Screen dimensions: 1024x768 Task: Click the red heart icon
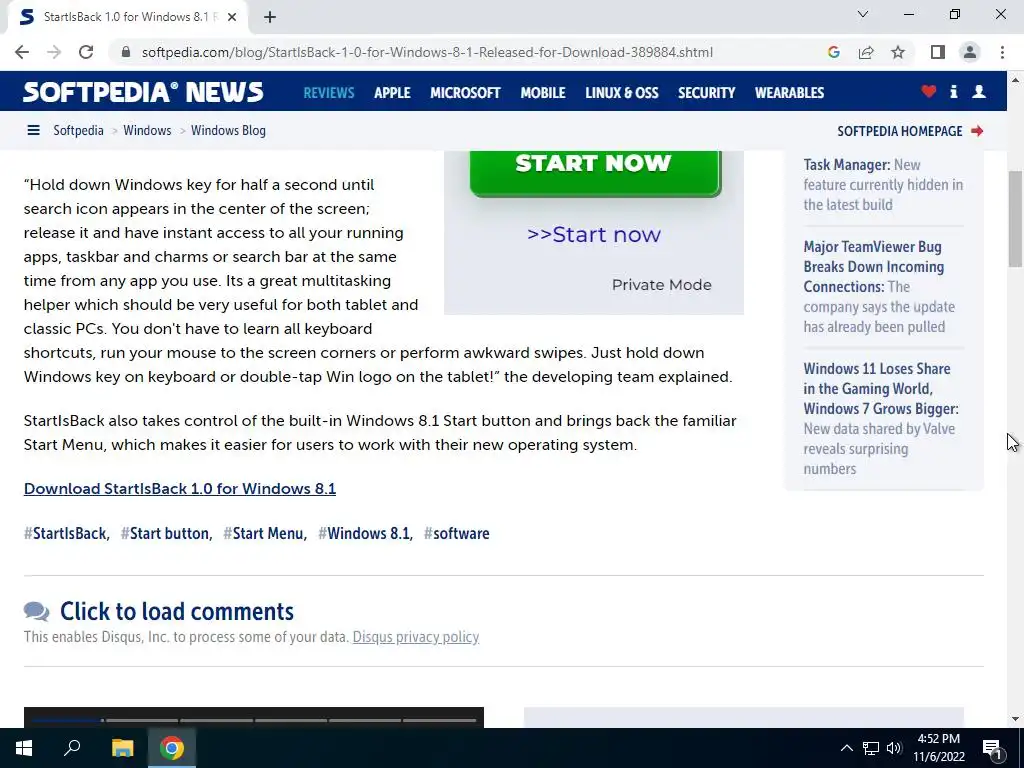(x=929, y=91)
